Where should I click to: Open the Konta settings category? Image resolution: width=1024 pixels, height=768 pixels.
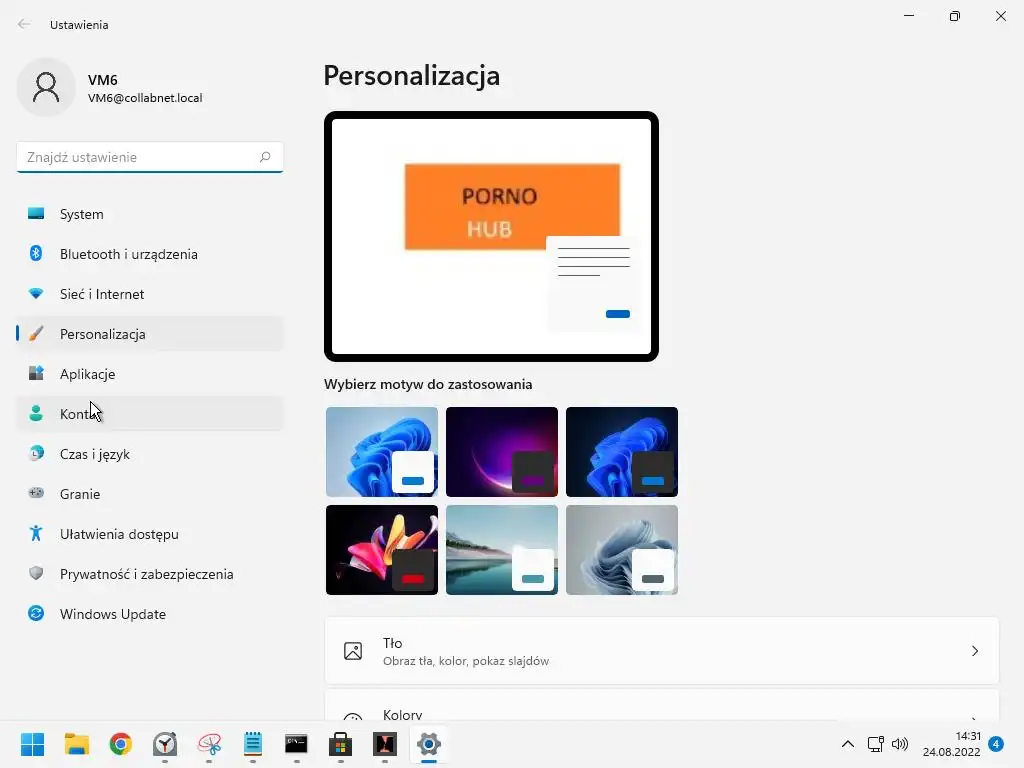(x=150, y=414)
